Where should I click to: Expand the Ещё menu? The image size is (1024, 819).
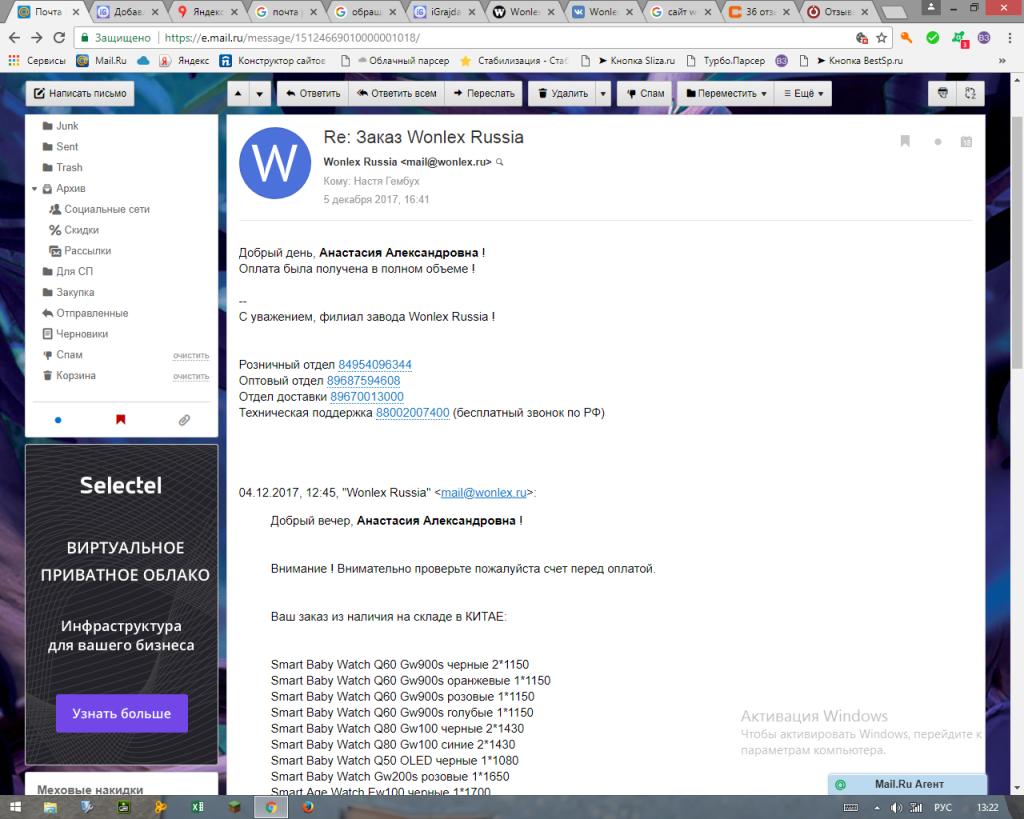click(803, 93)
